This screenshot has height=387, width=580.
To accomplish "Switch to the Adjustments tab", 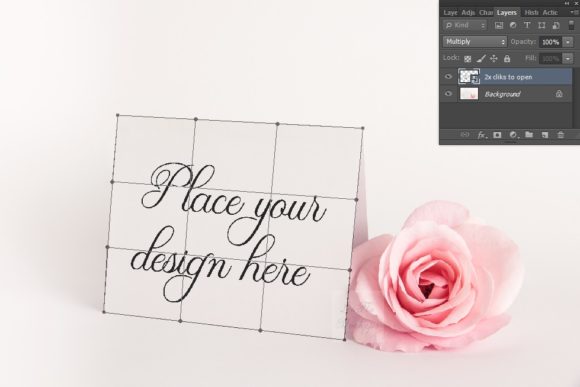I will [468, 13].
